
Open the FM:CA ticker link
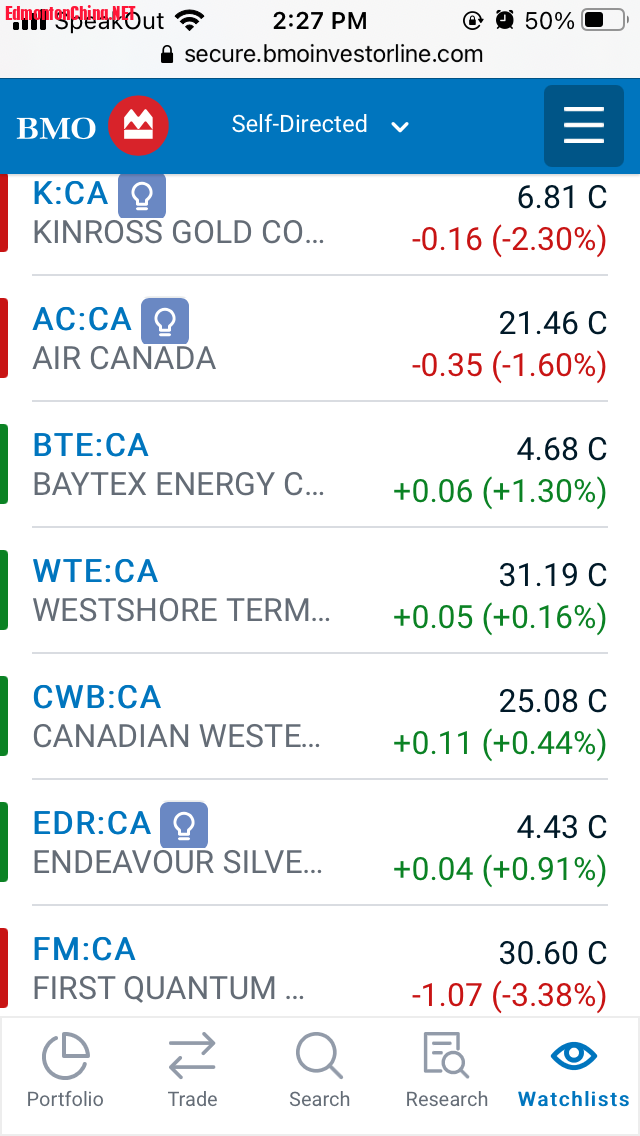click(x=84, y=949)
